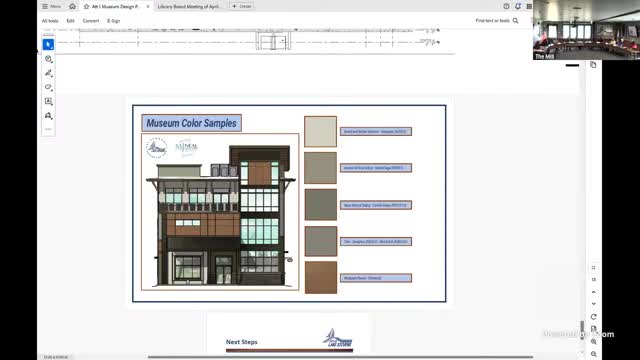The image size is (640, 360).
Task: Click the Next Steps slide heading
Action: [242, 342]
